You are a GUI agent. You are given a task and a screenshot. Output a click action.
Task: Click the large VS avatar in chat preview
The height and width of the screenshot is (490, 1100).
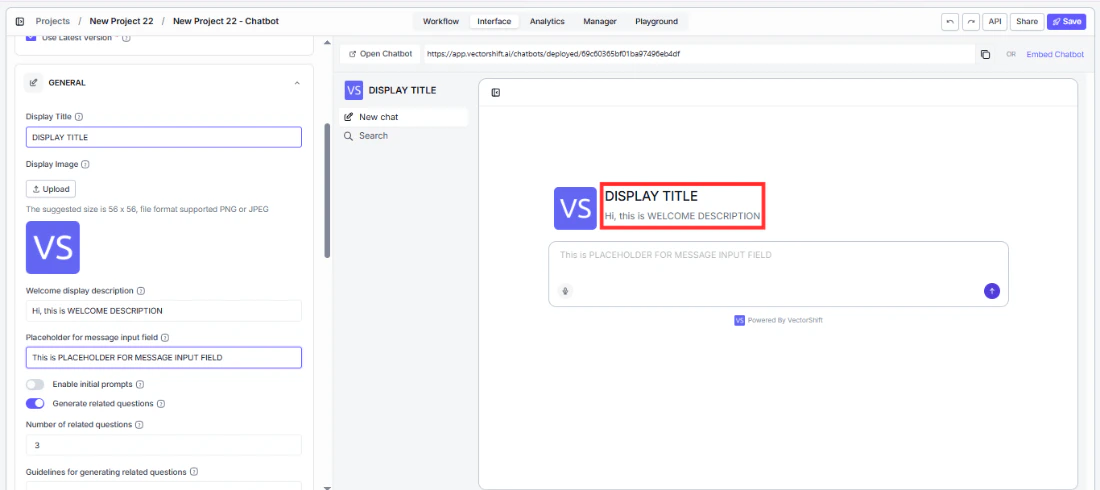click(x=575, y=208)
